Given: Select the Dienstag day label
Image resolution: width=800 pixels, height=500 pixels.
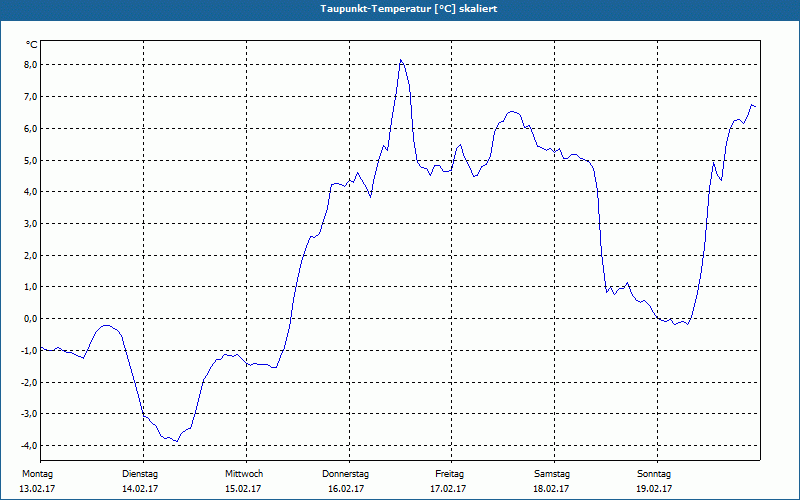Looking at the screenshot, I should [140, 473].
